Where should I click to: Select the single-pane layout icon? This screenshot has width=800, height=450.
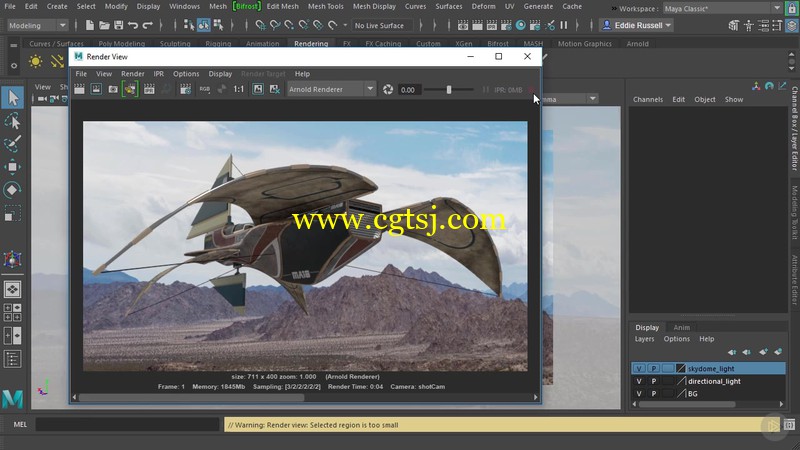[12, 289]
